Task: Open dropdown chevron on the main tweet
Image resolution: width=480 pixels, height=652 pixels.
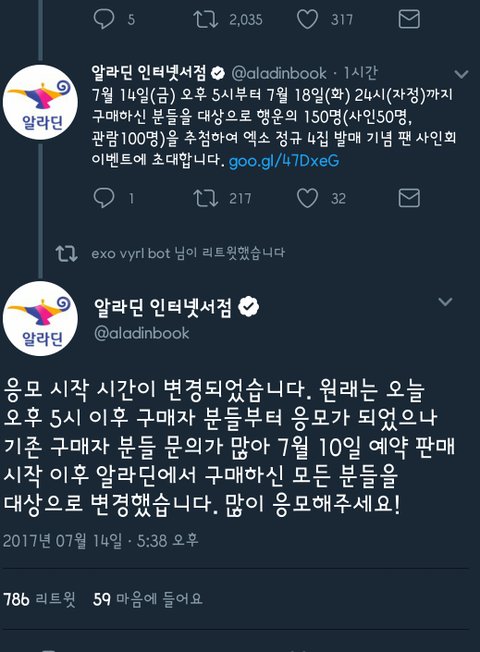Action: (445, 301)
